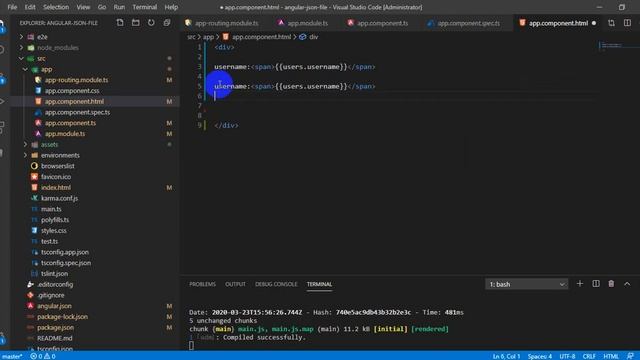Image resolution: width=640 pixels, height=360 pixels.
Task: Open the shell selector dropdown showing 1: bash
Action: click(x=527, y=284)
